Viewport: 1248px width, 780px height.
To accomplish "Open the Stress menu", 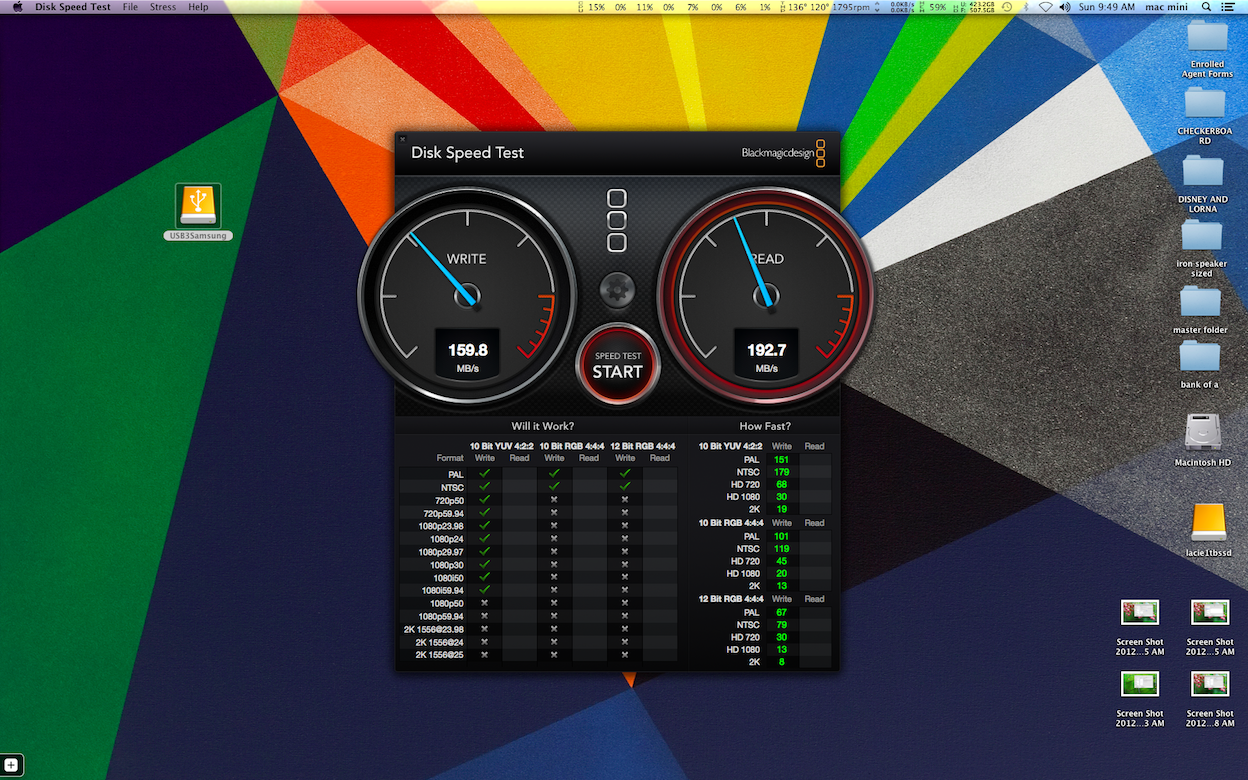I will click(x=163, y=7).
